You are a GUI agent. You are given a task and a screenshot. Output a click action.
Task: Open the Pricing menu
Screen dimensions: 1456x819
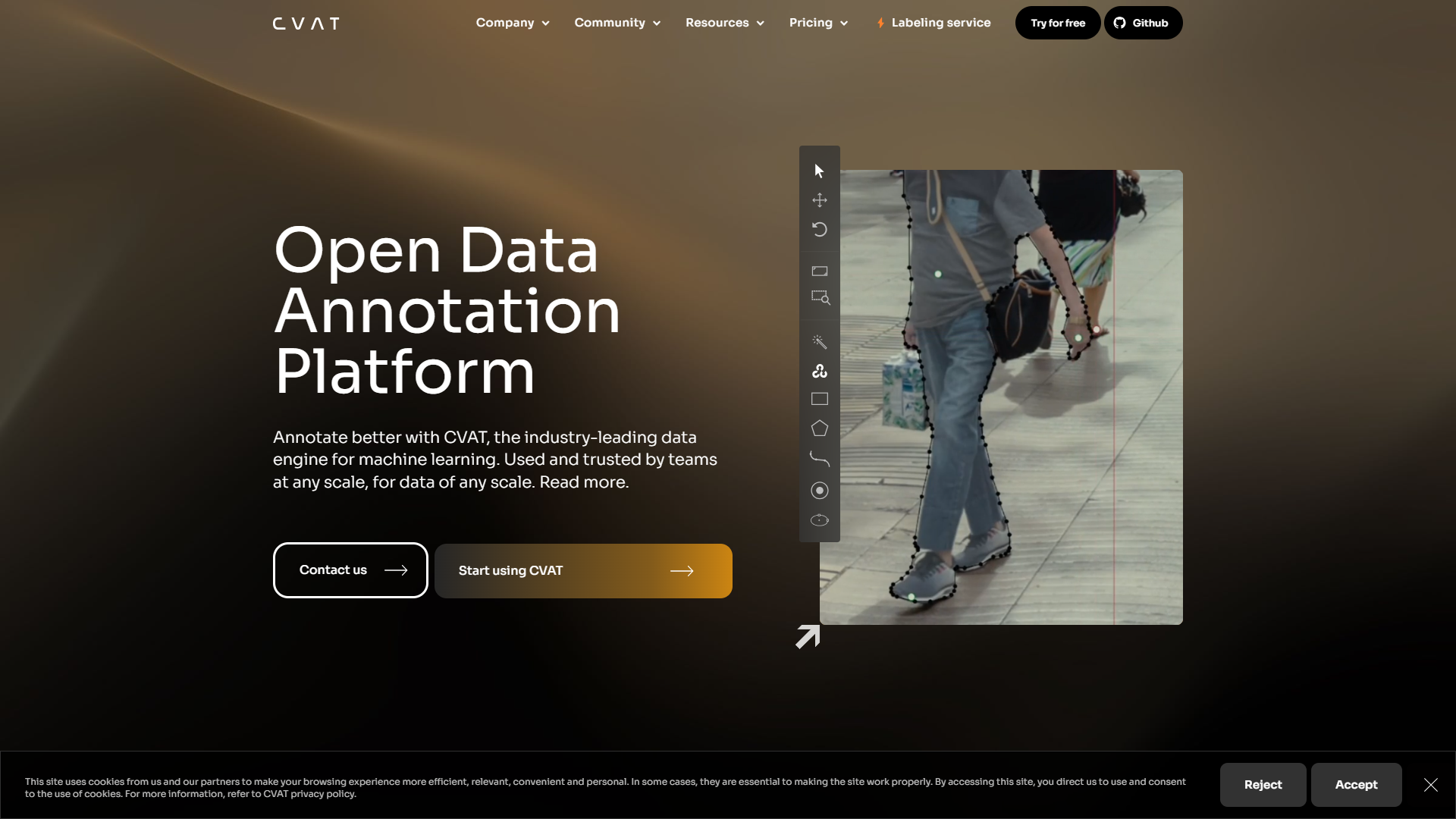tap(817, 23)
